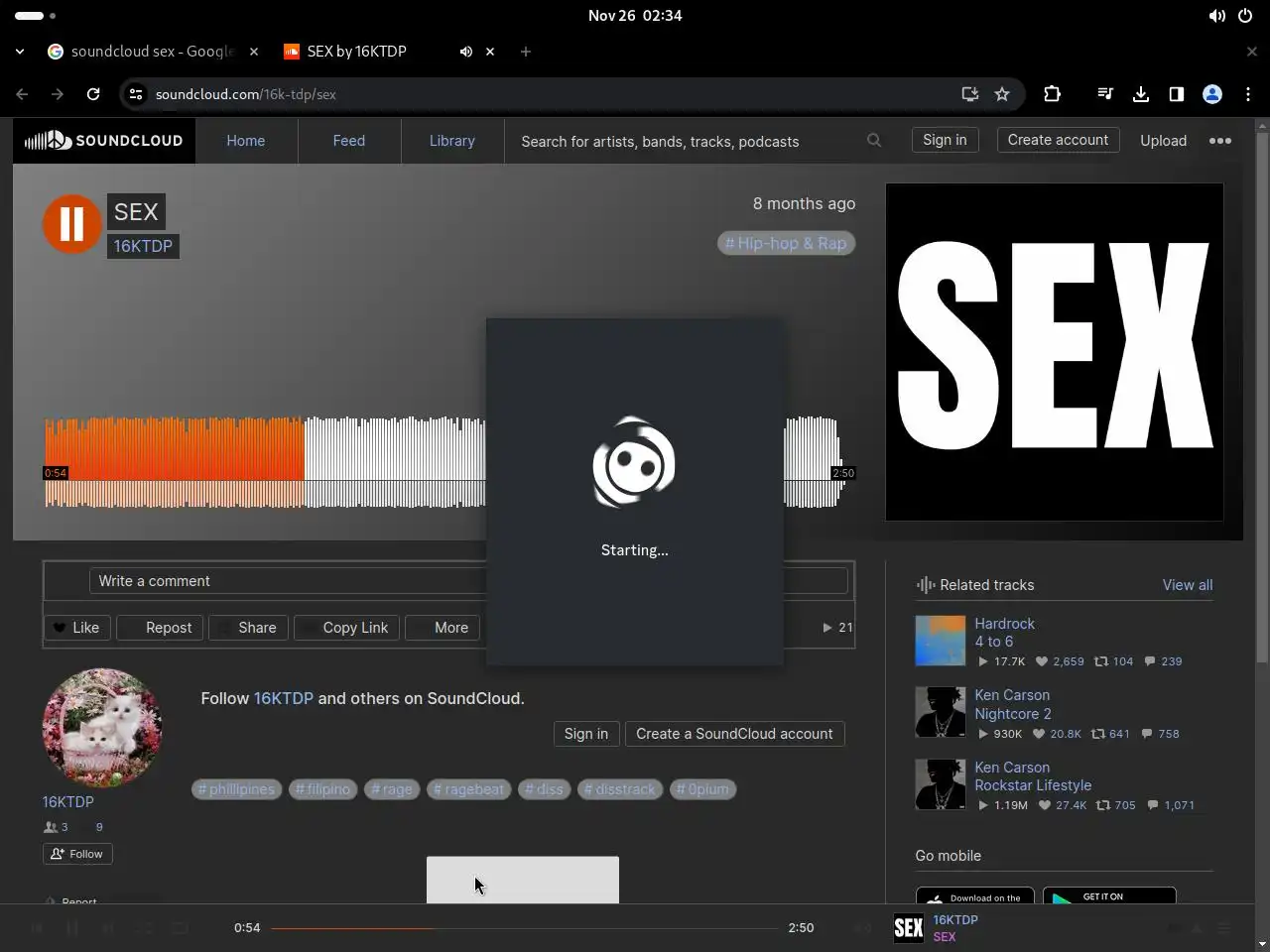1270x952 pixels.
Task: Open the system power menu
Action: click(1245, 16)
